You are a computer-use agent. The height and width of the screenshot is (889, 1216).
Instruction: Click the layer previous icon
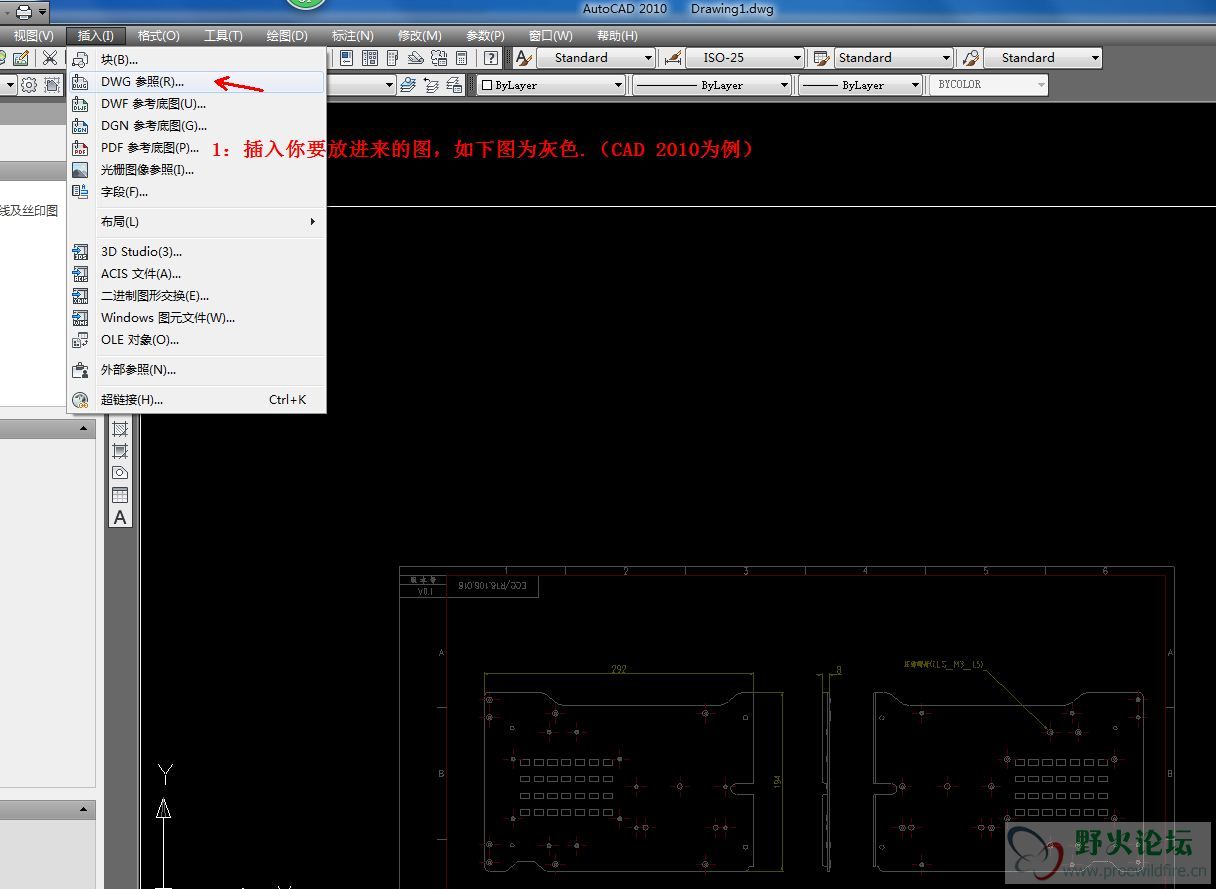coord(431,85)
